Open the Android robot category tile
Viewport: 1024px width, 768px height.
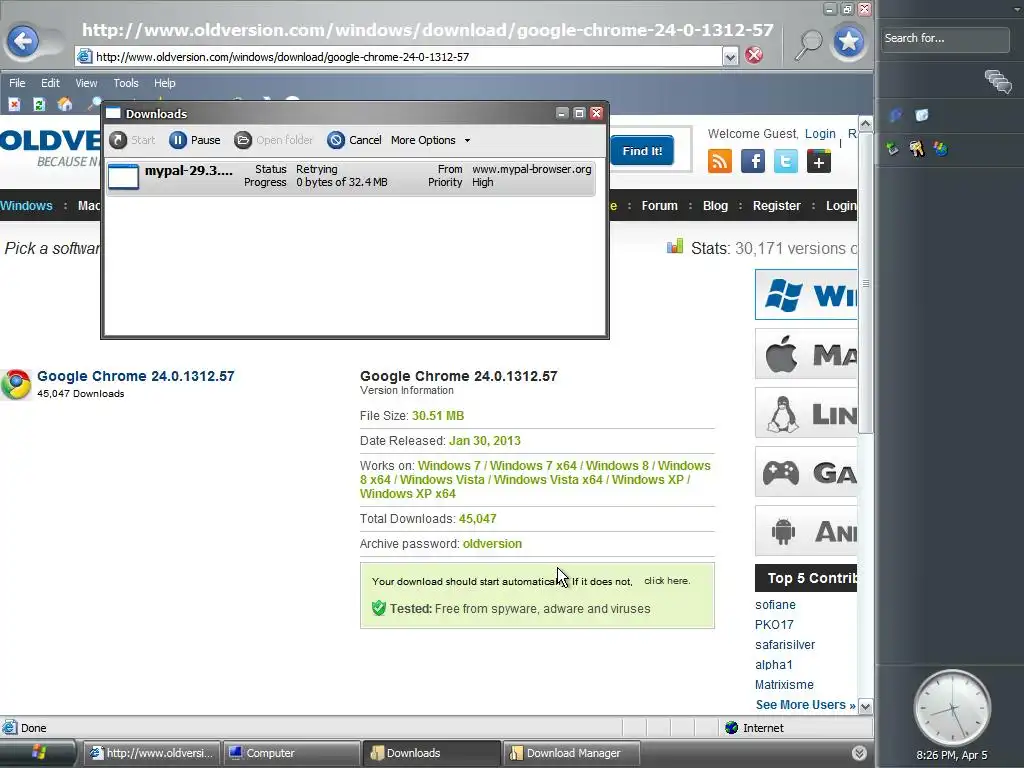806,531
